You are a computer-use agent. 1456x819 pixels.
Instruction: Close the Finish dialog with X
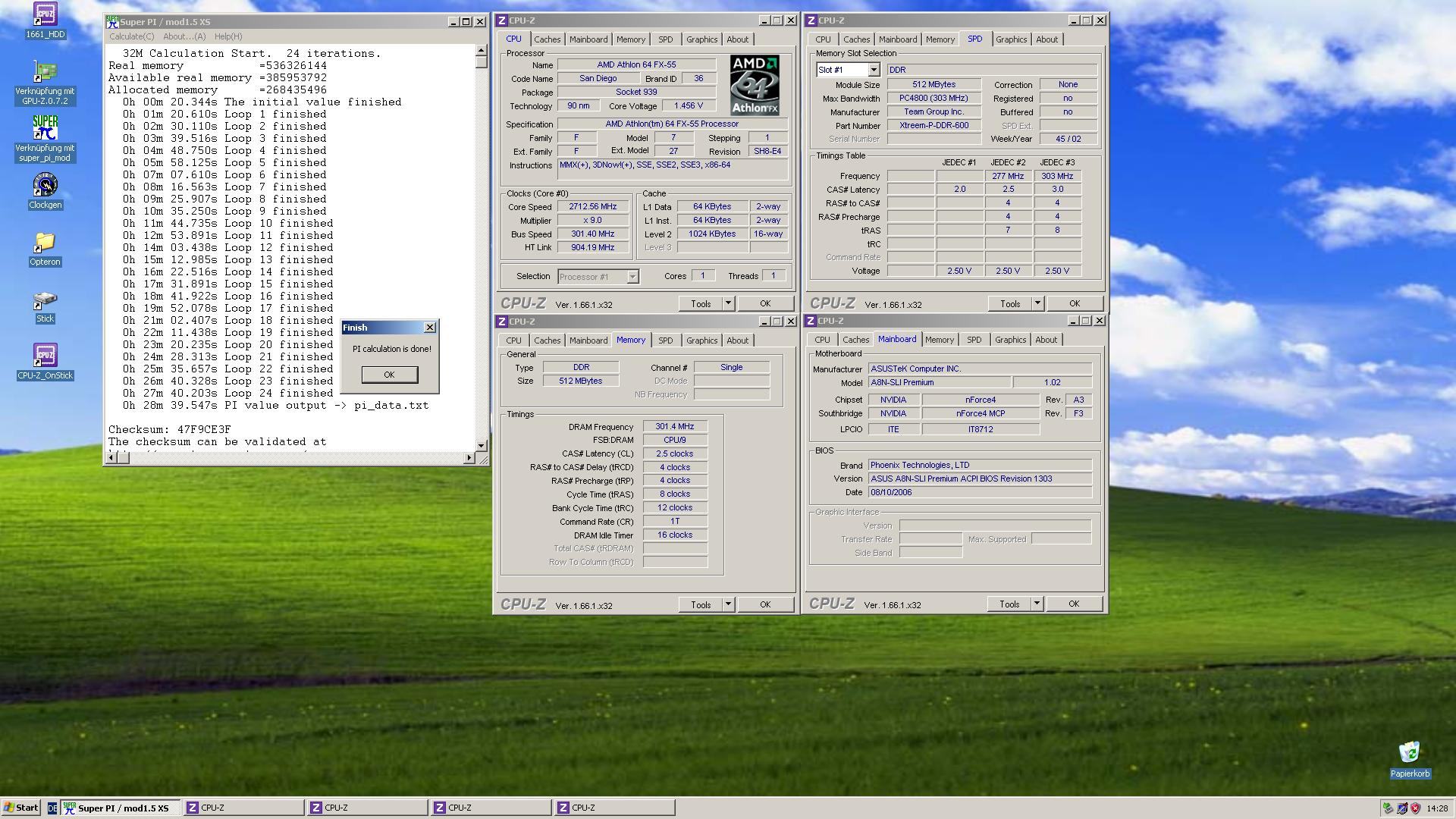[430, 328]
